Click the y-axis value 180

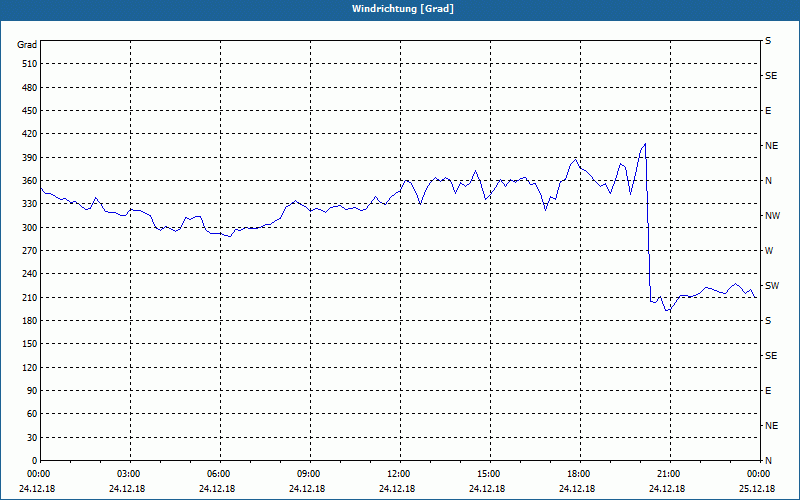[x=30, y=321]
